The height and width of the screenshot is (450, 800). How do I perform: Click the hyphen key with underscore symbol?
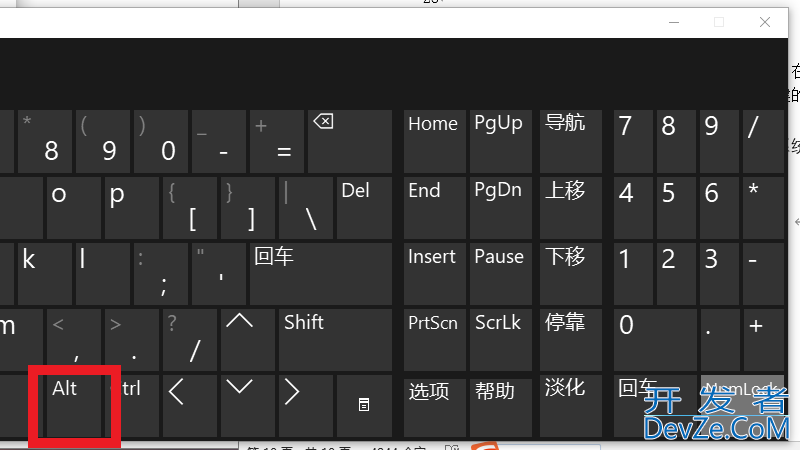pyautogui.click(x=219, y=142)
